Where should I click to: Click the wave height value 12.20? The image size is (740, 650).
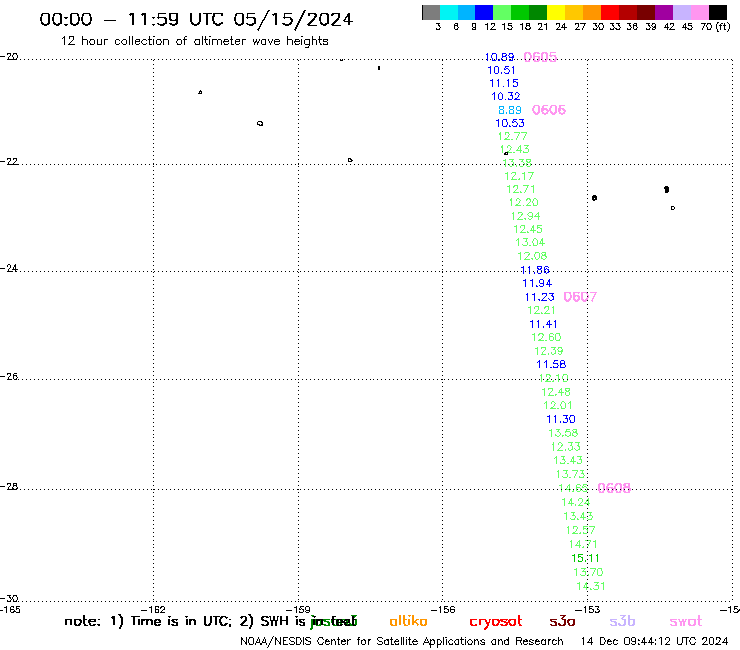click(524, 203)
